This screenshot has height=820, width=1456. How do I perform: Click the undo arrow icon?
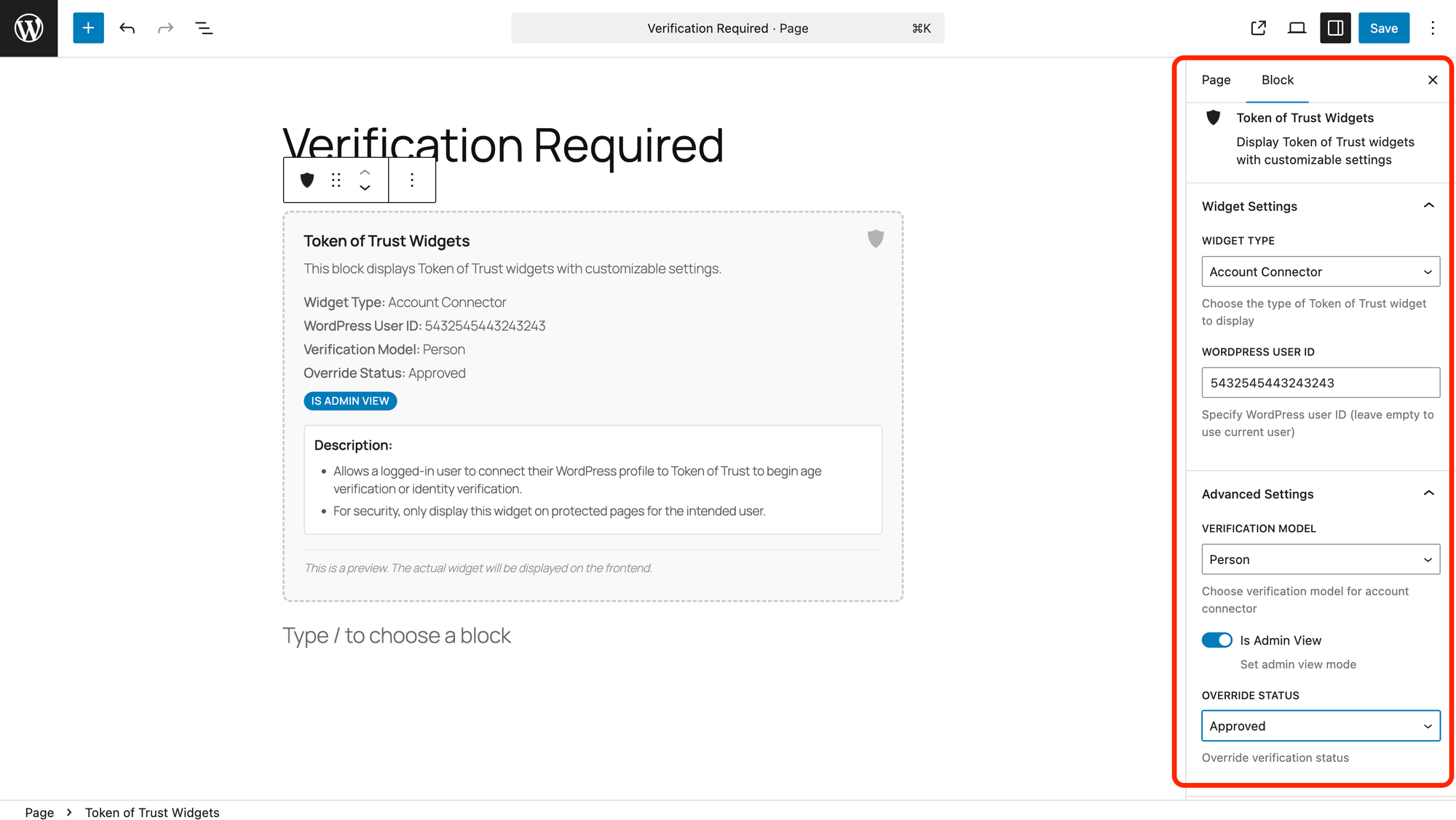pos(127,28)
